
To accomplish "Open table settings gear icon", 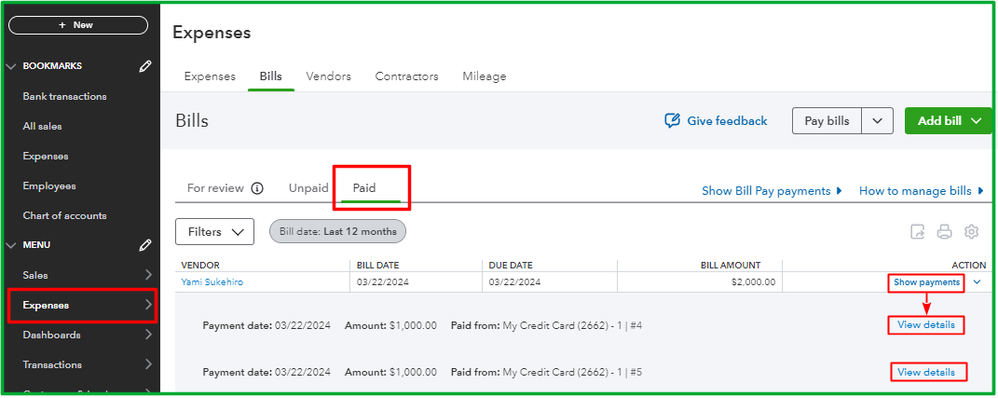I will (x=971, y=232).
